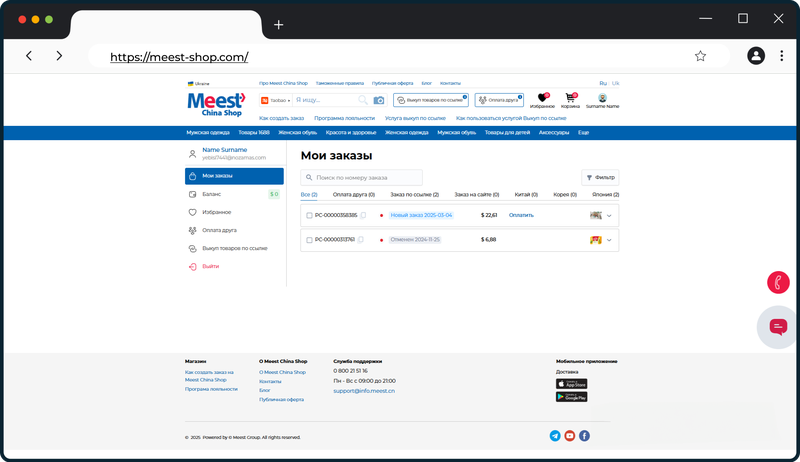Click the header Оплата друга button
Screen dimensions: 800x462
(499, 100)
